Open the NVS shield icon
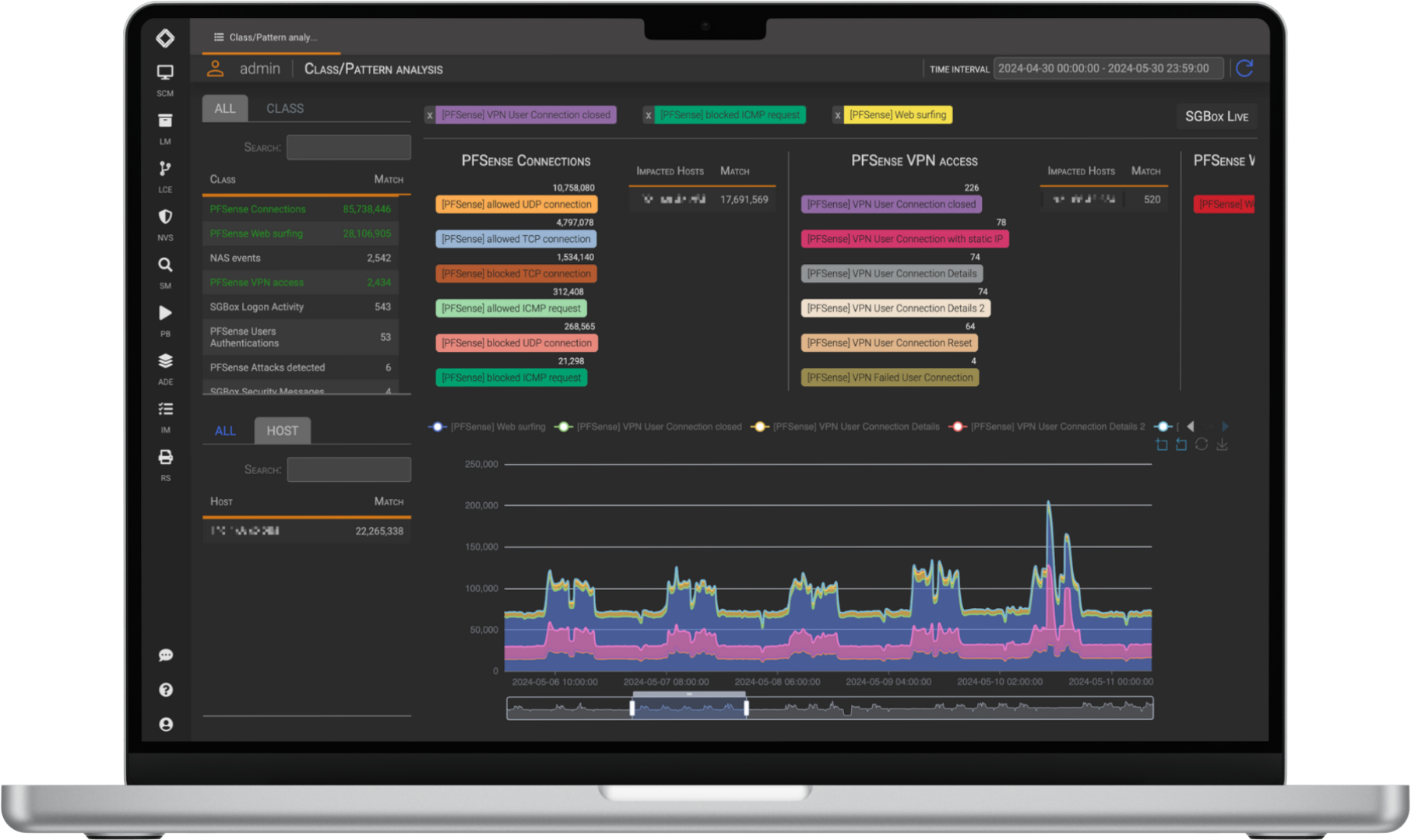This screenshot has width=1411, height=840. 165,217
